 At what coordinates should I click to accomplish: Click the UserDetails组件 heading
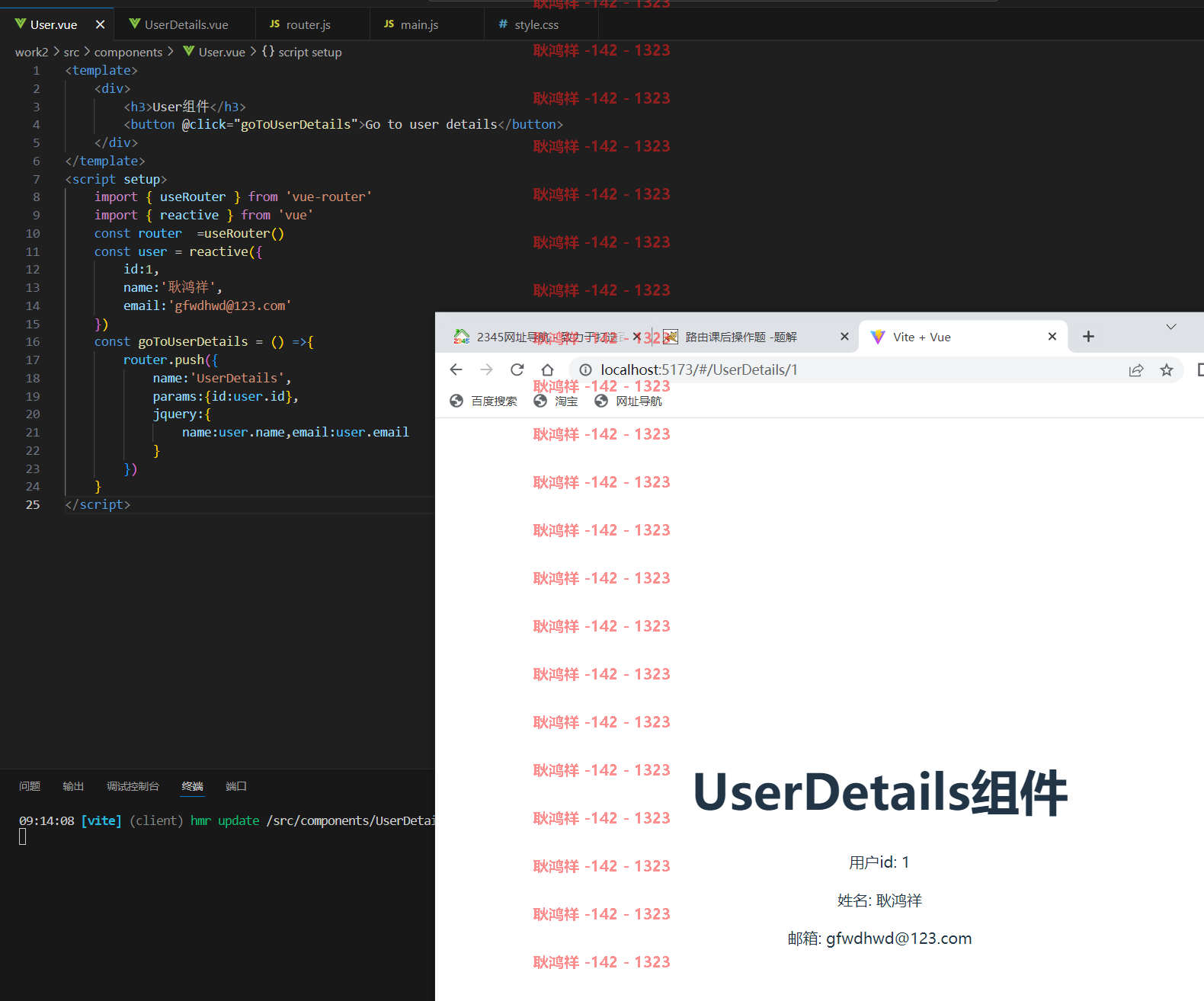click(879, 792)
